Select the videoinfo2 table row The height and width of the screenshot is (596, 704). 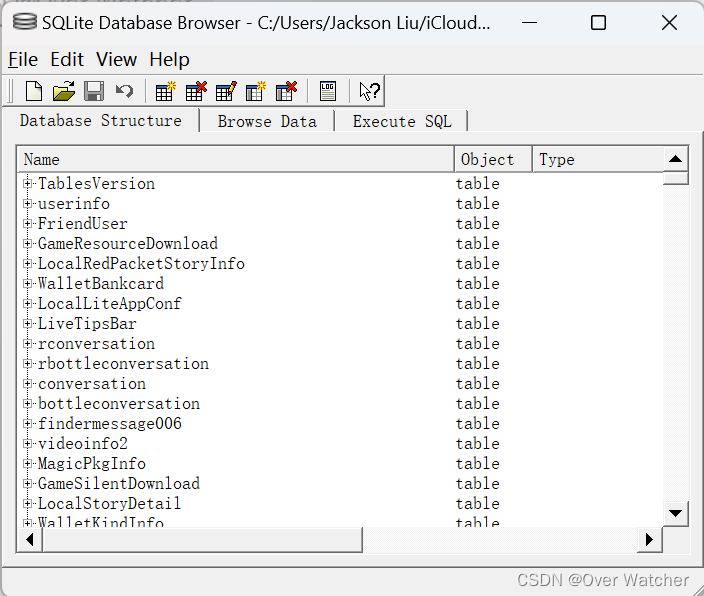tap(340, 443)
